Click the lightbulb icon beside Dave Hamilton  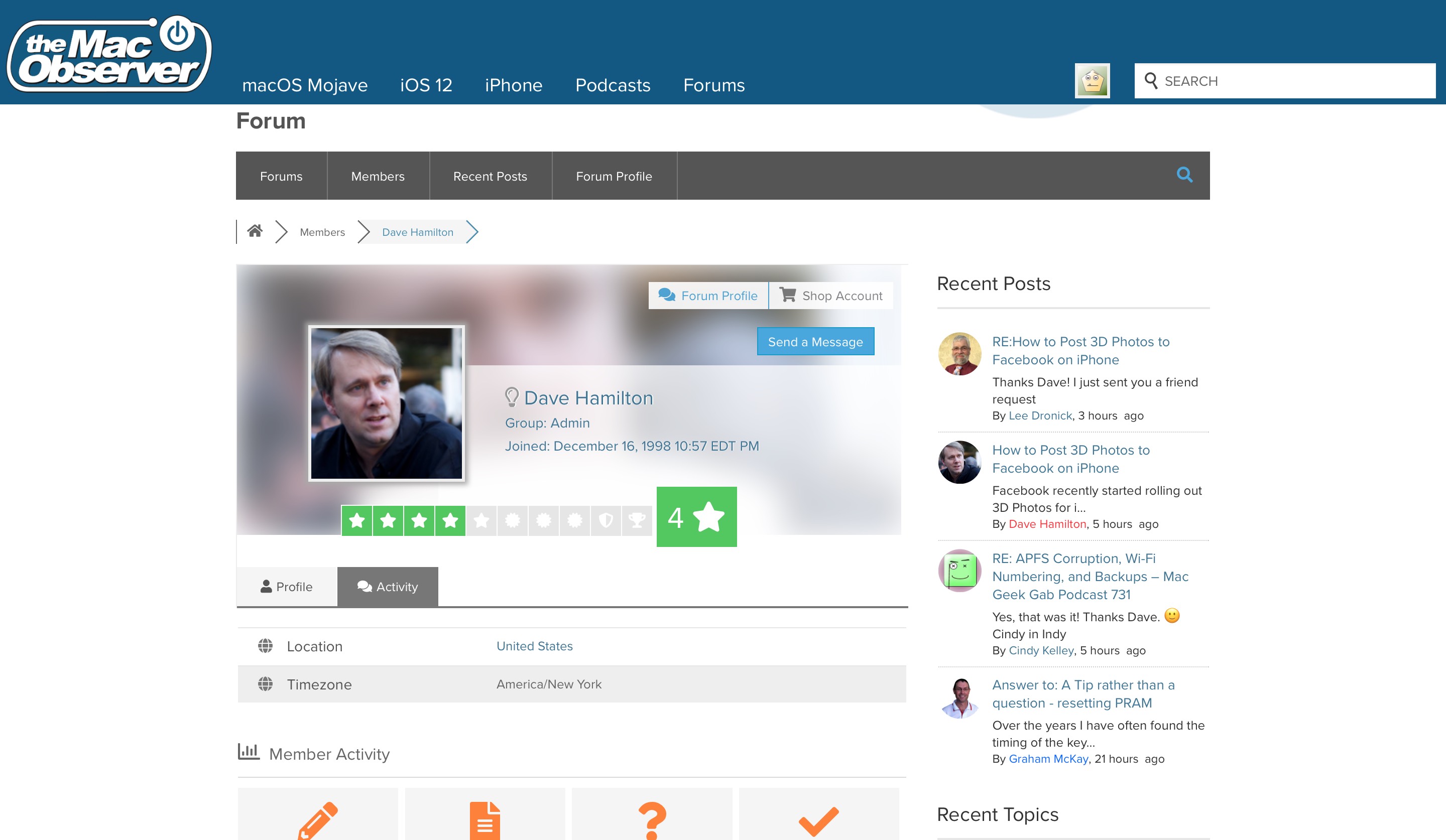(511, 397)
